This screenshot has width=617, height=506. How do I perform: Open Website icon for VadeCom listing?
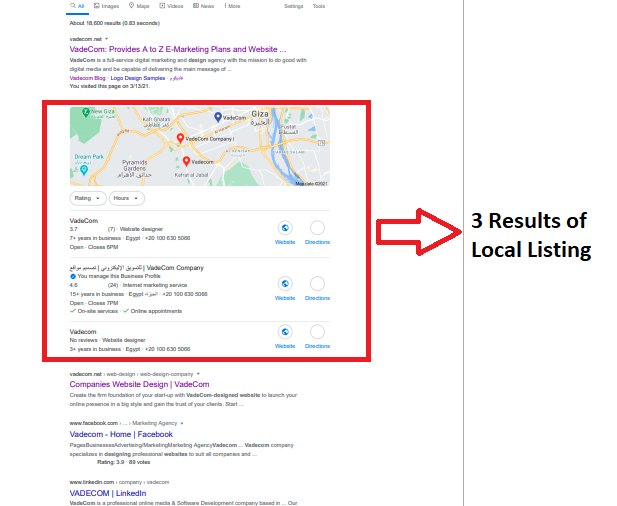(x=285, y=228)
